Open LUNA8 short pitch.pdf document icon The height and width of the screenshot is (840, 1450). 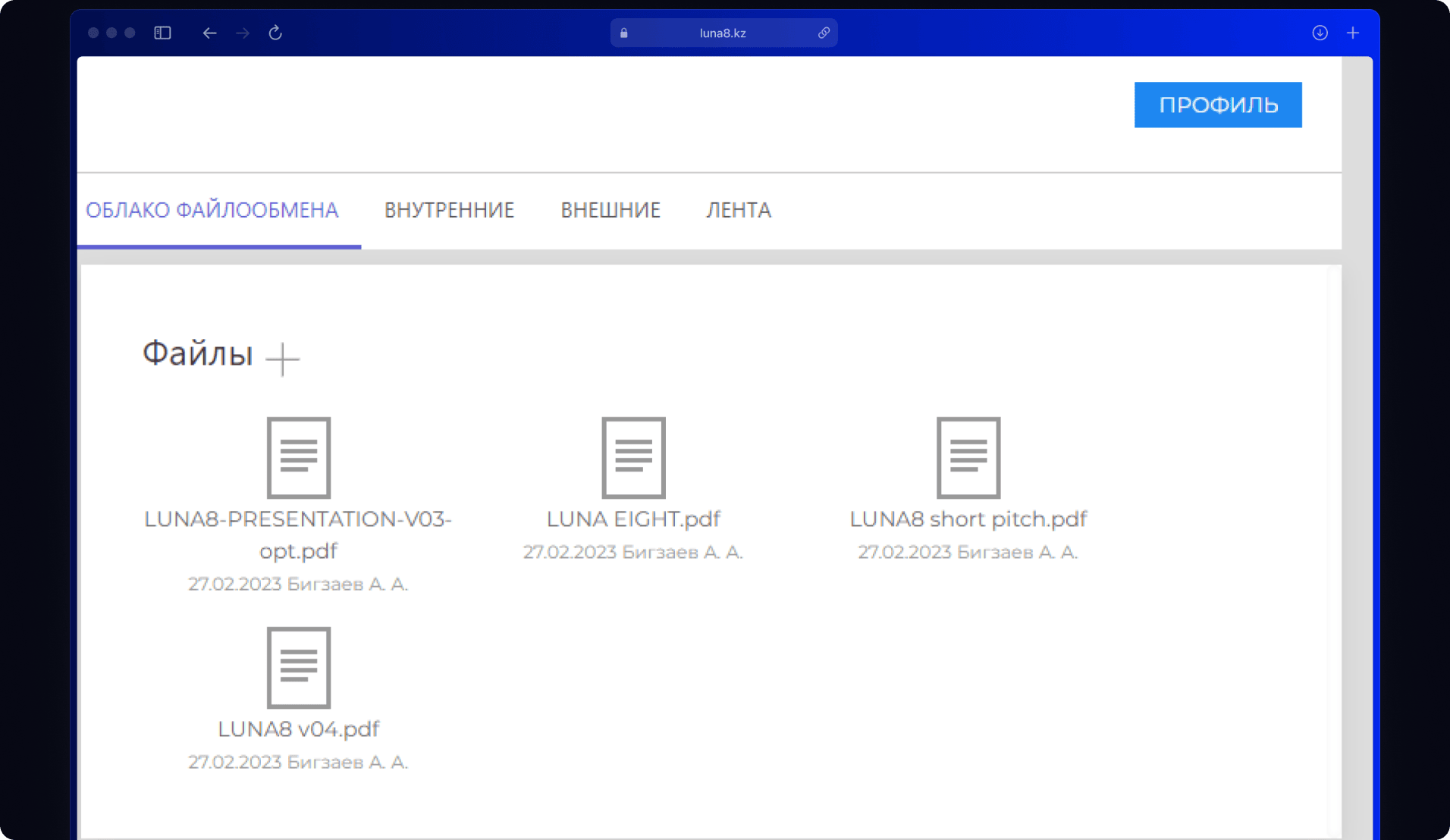click(x=968, y=457)
